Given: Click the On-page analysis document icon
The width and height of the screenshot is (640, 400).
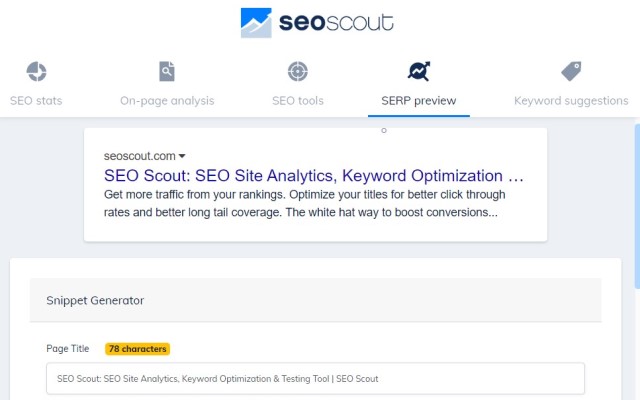Looking at the screenshot, I should pos(167,72).
